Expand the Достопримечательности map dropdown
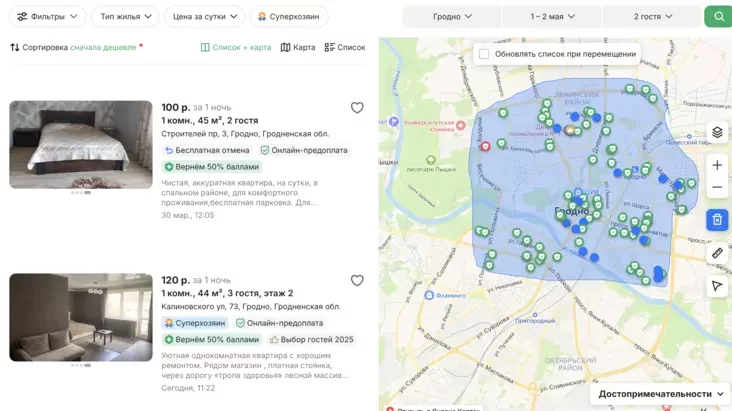Image resolution: width=732 pixels, height=411 pixels. point(660,394)
